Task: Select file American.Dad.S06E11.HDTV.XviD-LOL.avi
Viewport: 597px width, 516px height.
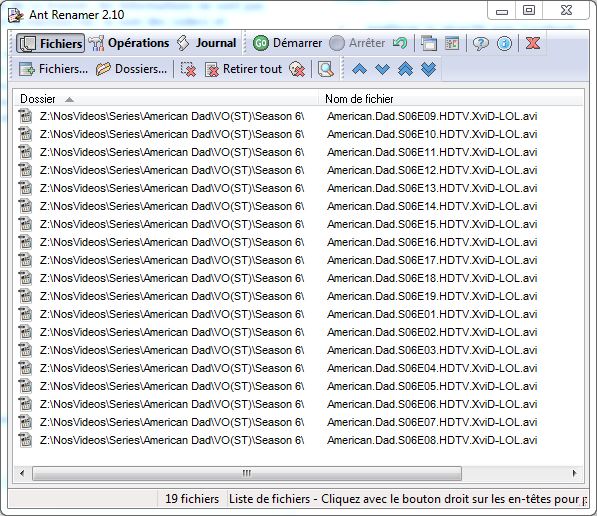Action: point(432,152)
